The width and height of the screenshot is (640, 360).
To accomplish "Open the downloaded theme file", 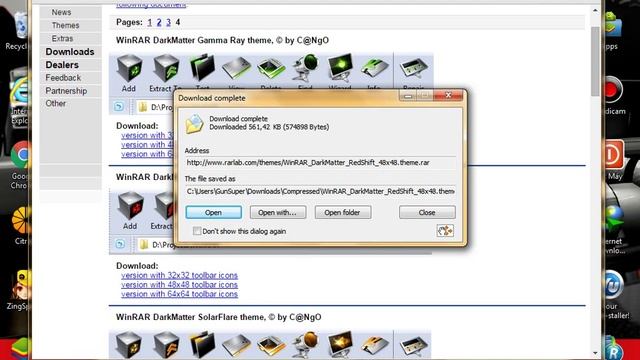I will coord(213,212).
